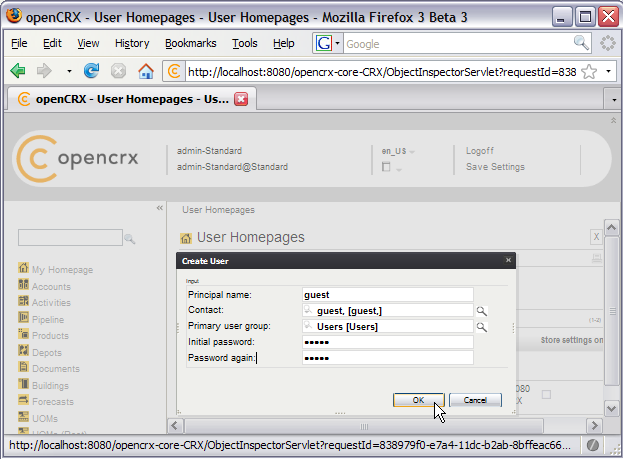Click the status bar security icon
623x459 pixels.
592,445
